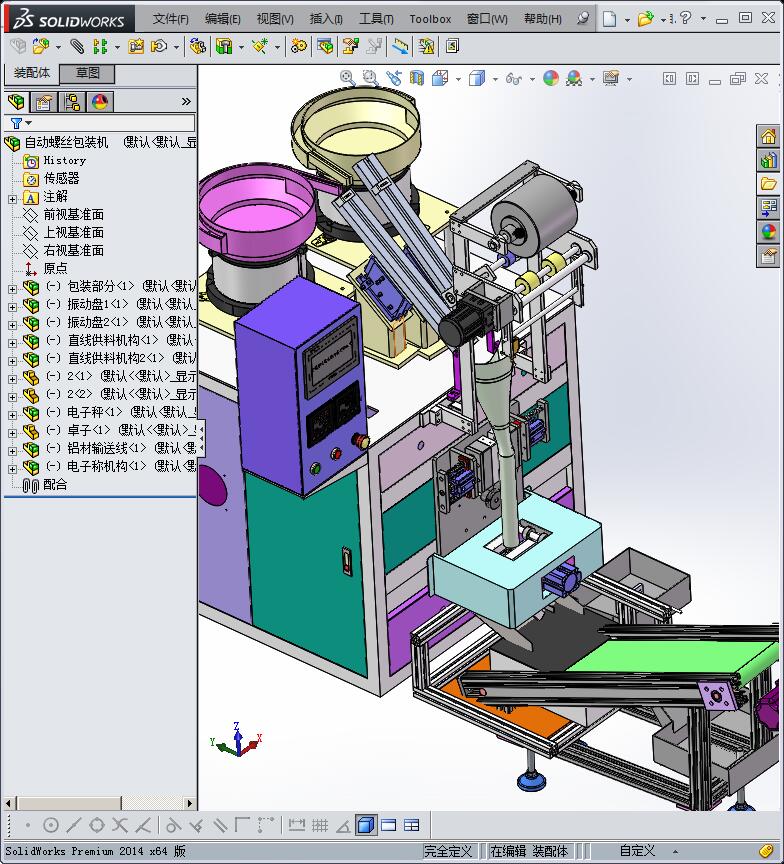The image size is (784, 864).
Task: Click the New document button
Action: point(609,19)
